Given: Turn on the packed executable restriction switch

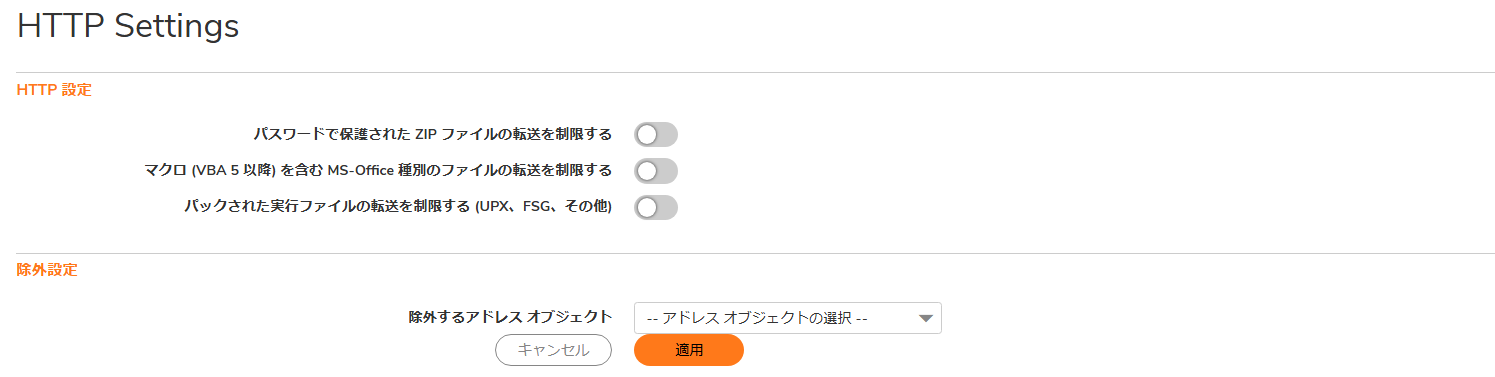Looking at the screenshot, I should (656, 207).
